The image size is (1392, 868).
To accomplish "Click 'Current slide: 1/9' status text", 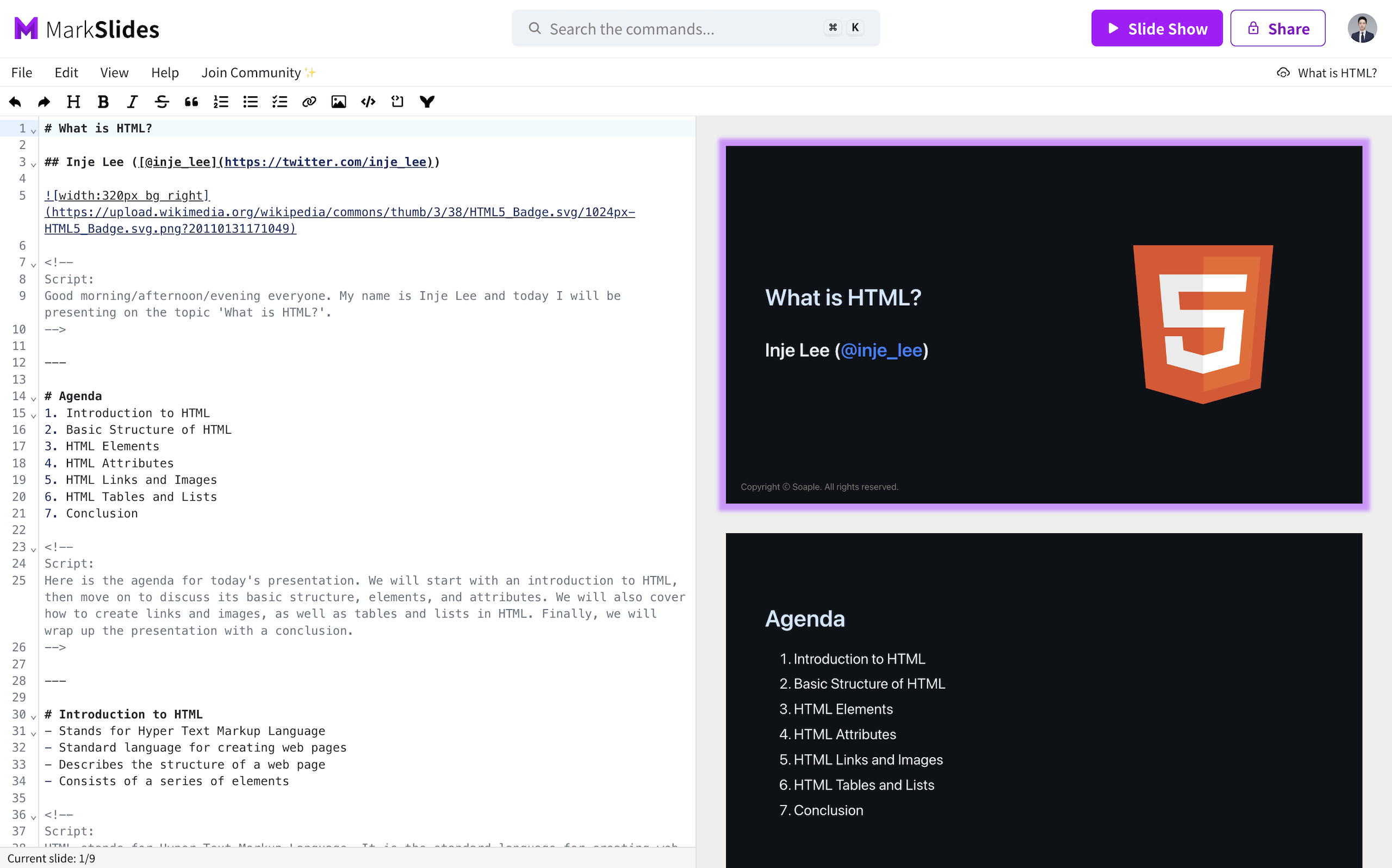I will point(51,858).
